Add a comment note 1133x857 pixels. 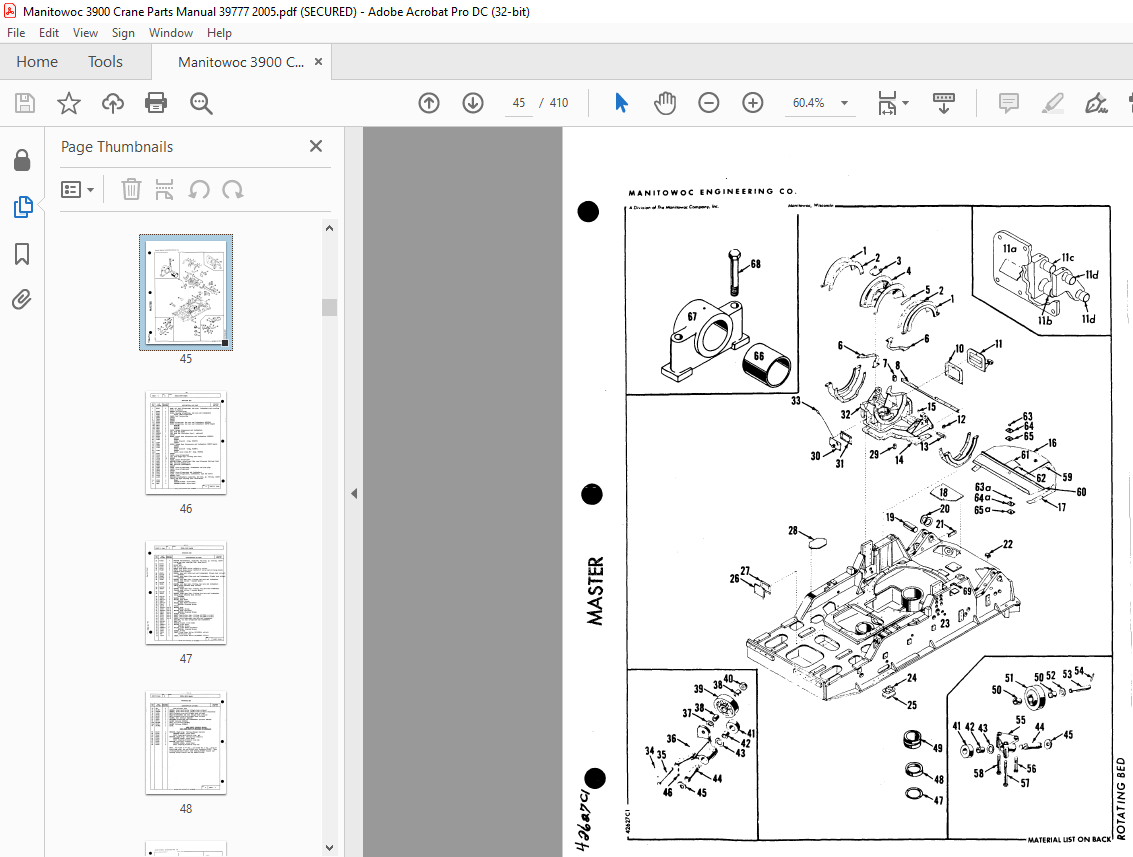point(1009,103)
